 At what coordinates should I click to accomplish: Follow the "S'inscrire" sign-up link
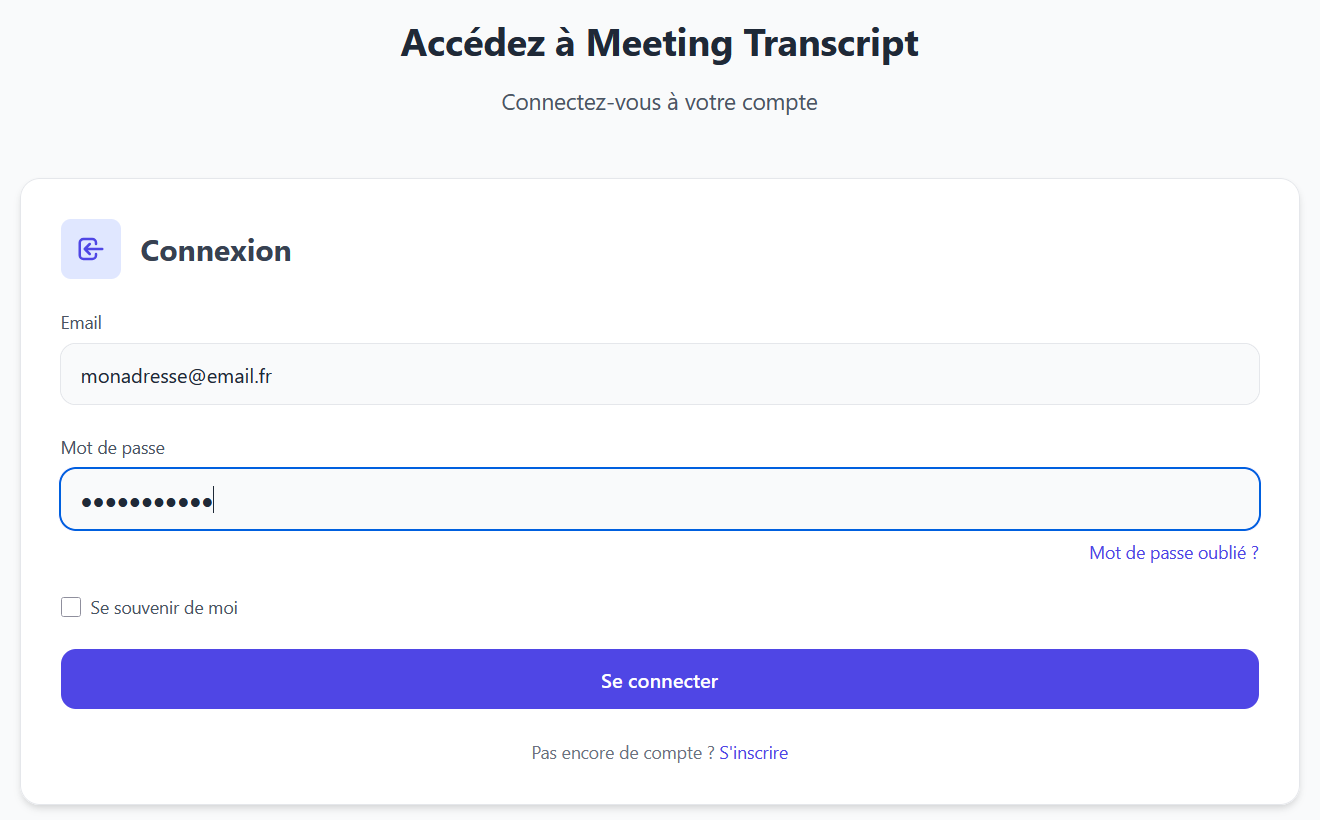pos(753,753)
